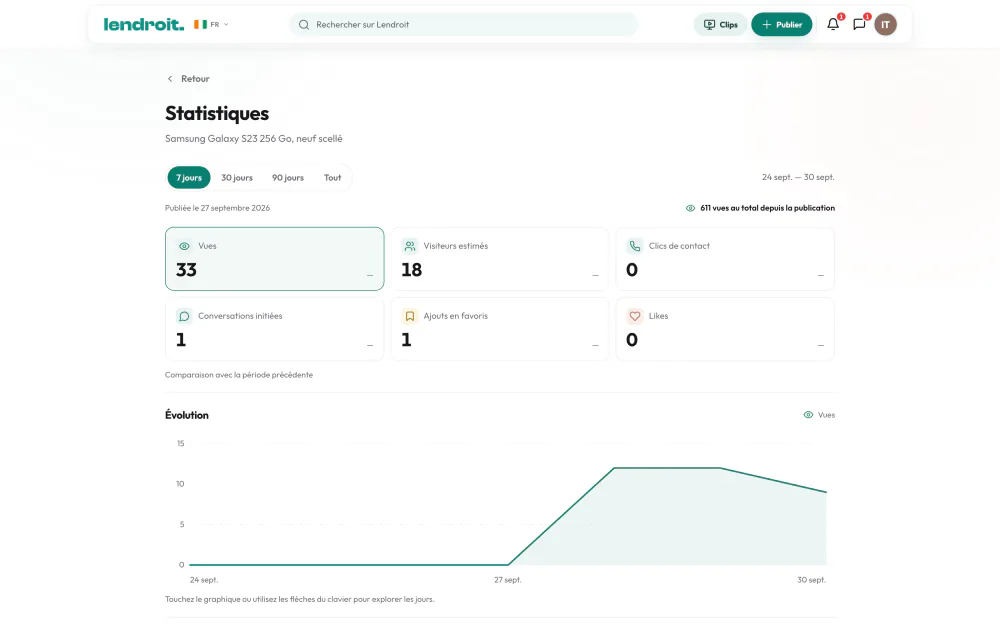Viewport: 1000px width, 625px height.
Task: Open the Clips section
Action: 721,24
